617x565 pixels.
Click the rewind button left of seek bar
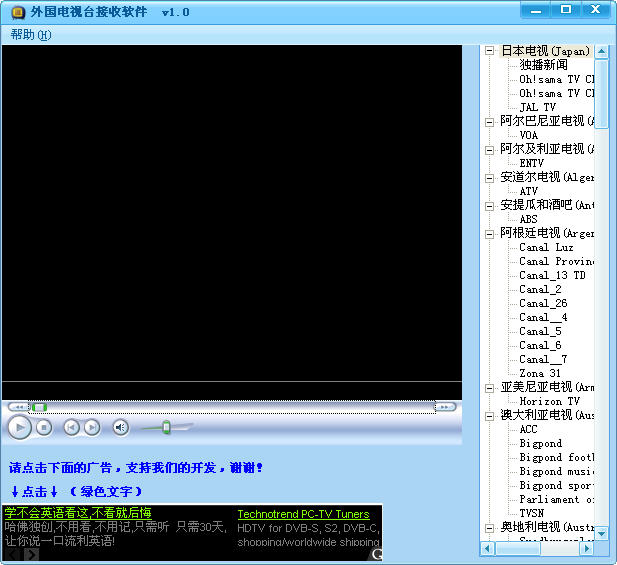point(18,407)
